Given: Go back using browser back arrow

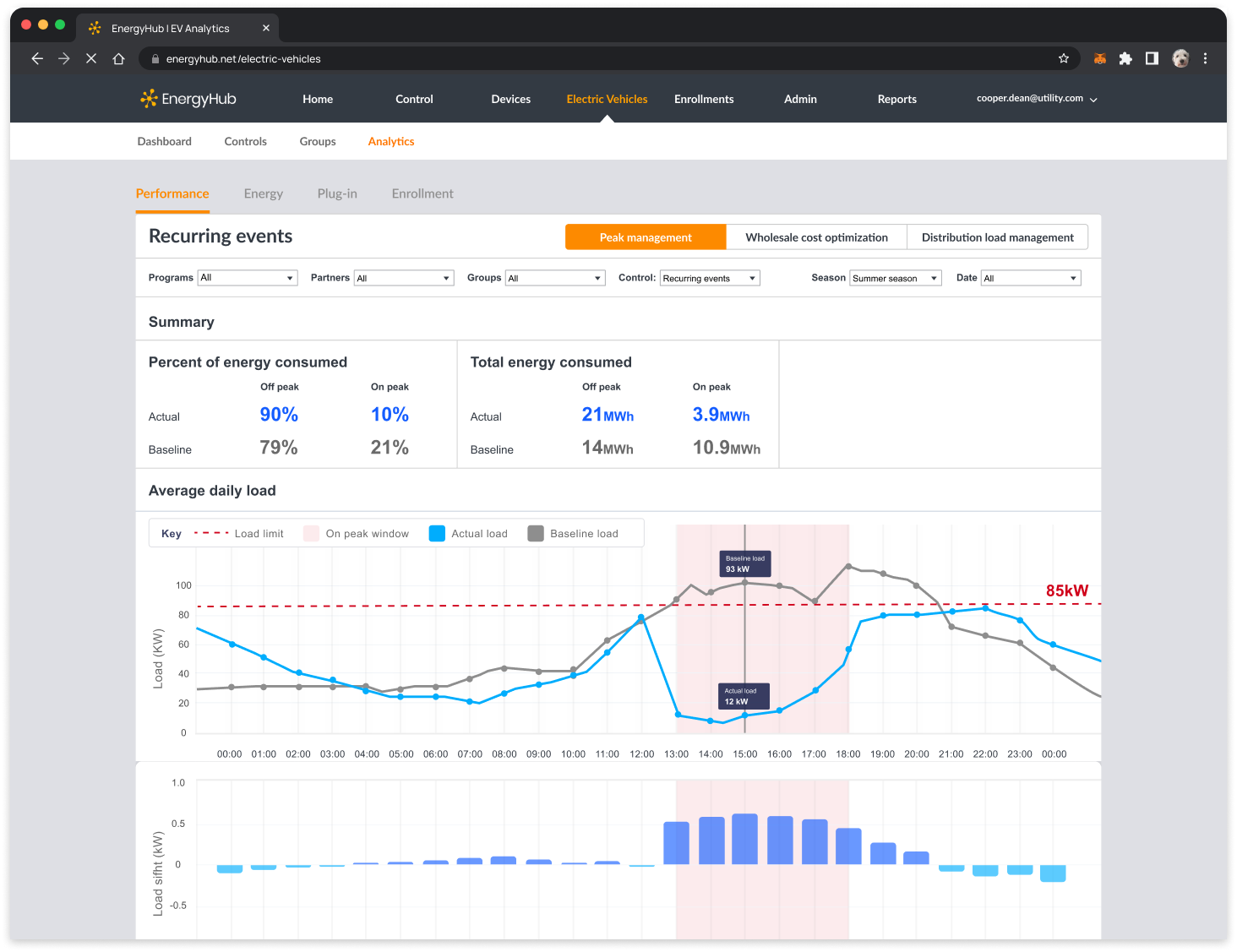Looking at the screenshot, I should point(37,58).
